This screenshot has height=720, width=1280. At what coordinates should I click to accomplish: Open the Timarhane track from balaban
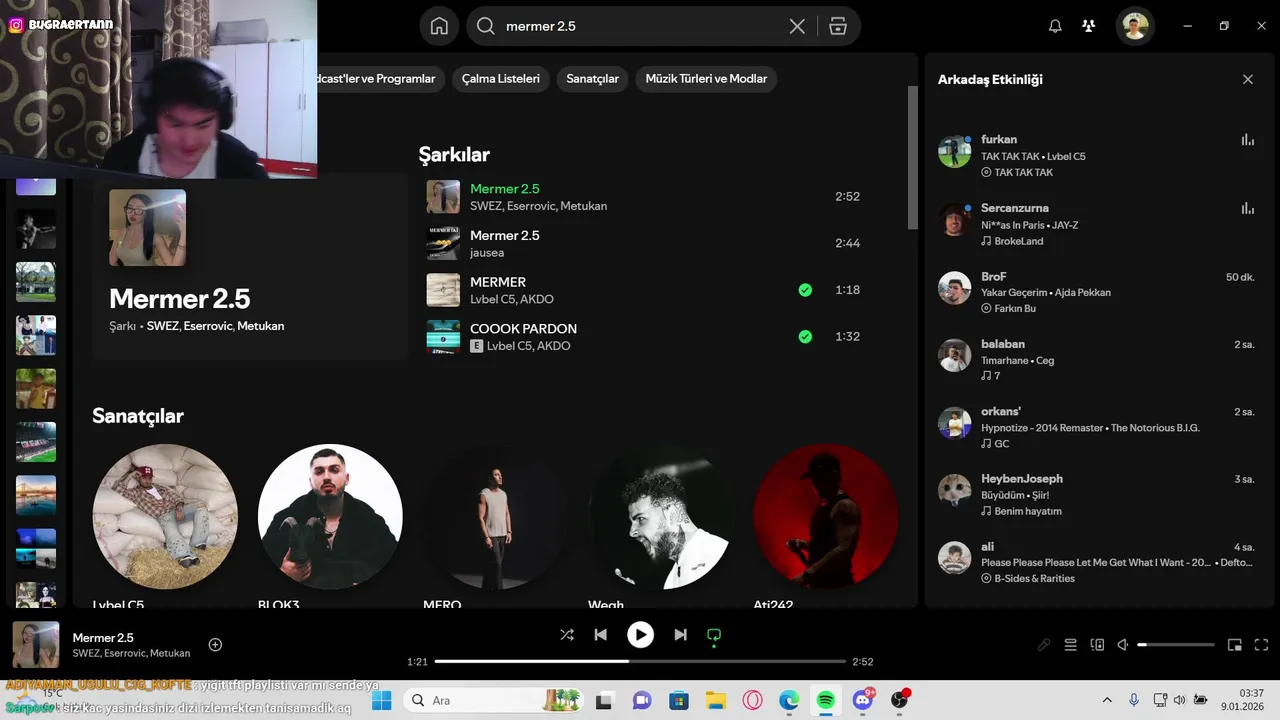pos(1002,360)
